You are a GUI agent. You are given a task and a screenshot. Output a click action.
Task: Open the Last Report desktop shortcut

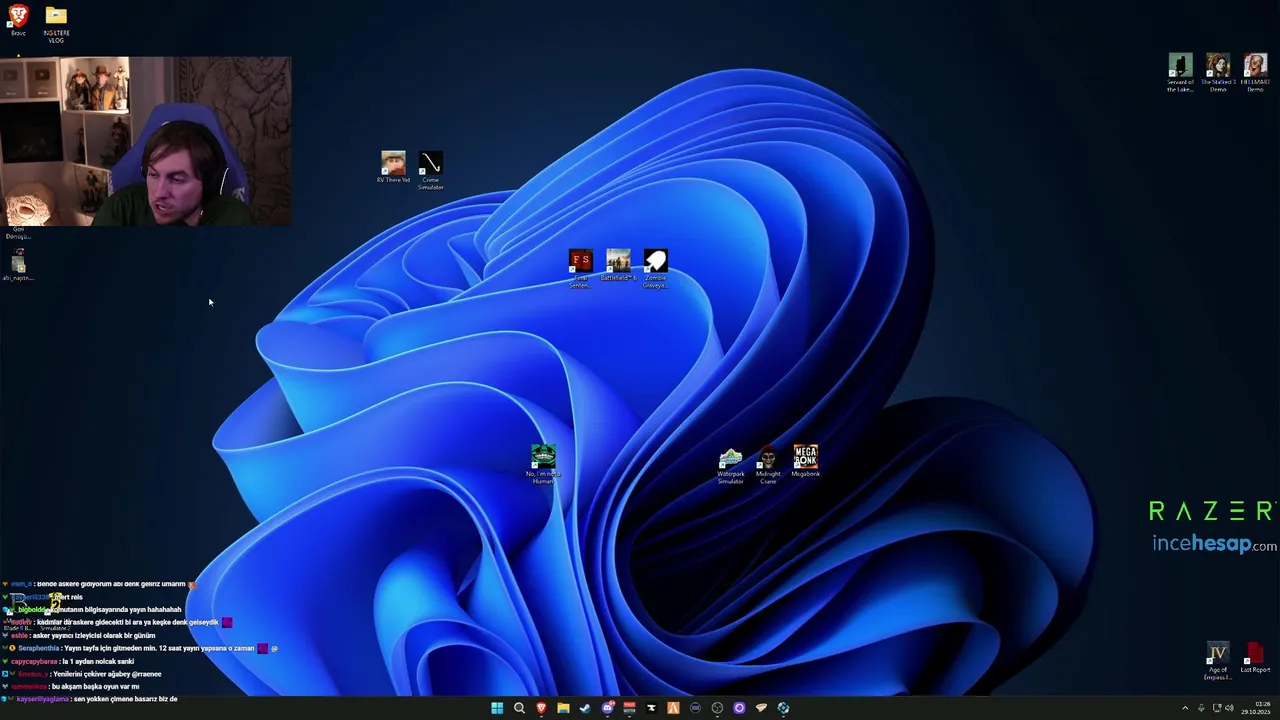pos(1255,658)
